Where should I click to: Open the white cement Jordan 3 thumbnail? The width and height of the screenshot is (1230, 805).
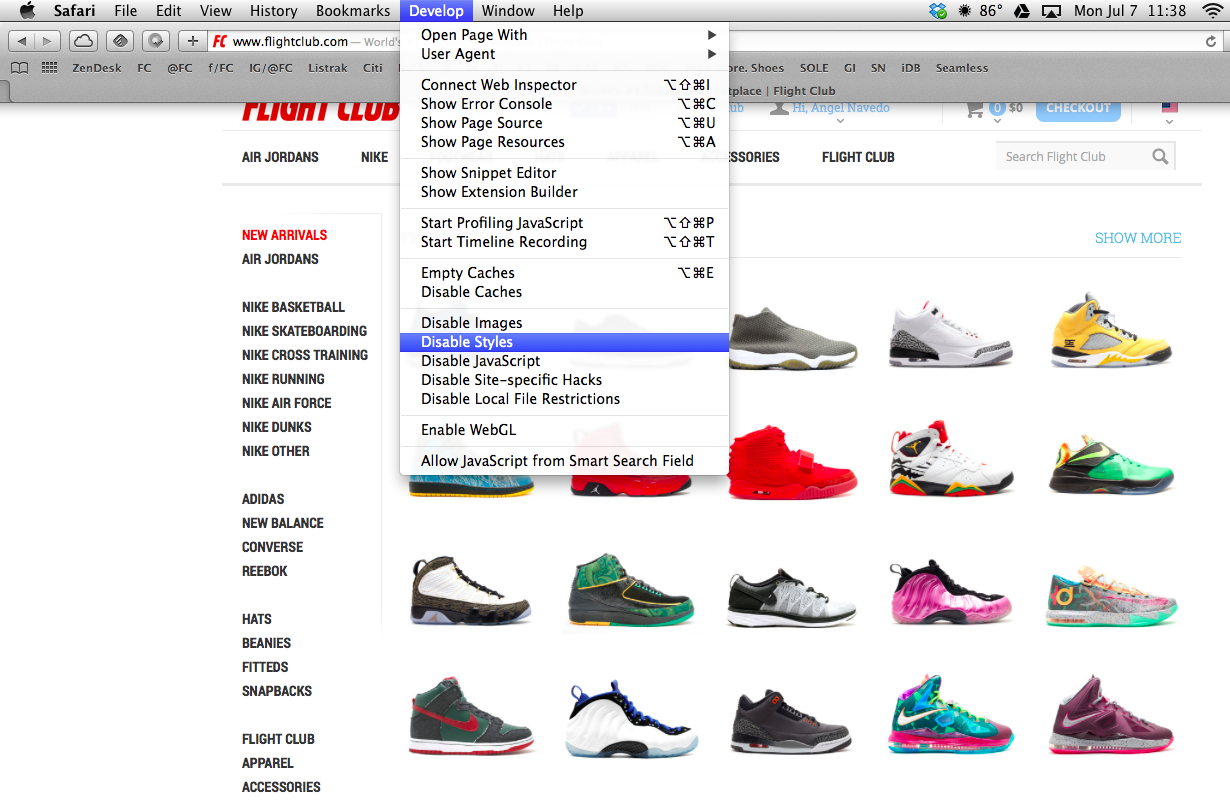click(951, 334)
